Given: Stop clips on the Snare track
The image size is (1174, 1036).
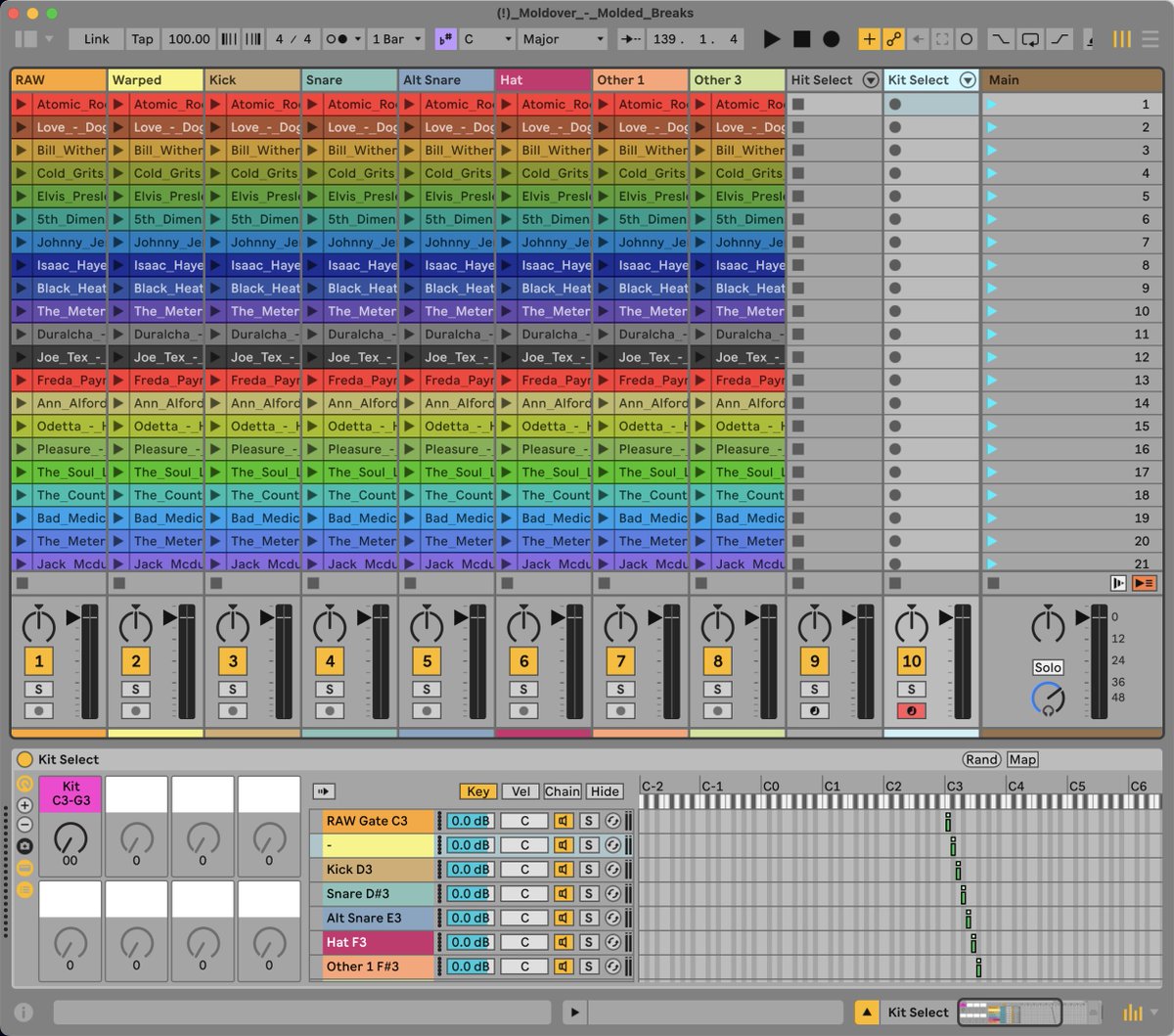Looking at the screenshot, I should click(x=313, y=583).
